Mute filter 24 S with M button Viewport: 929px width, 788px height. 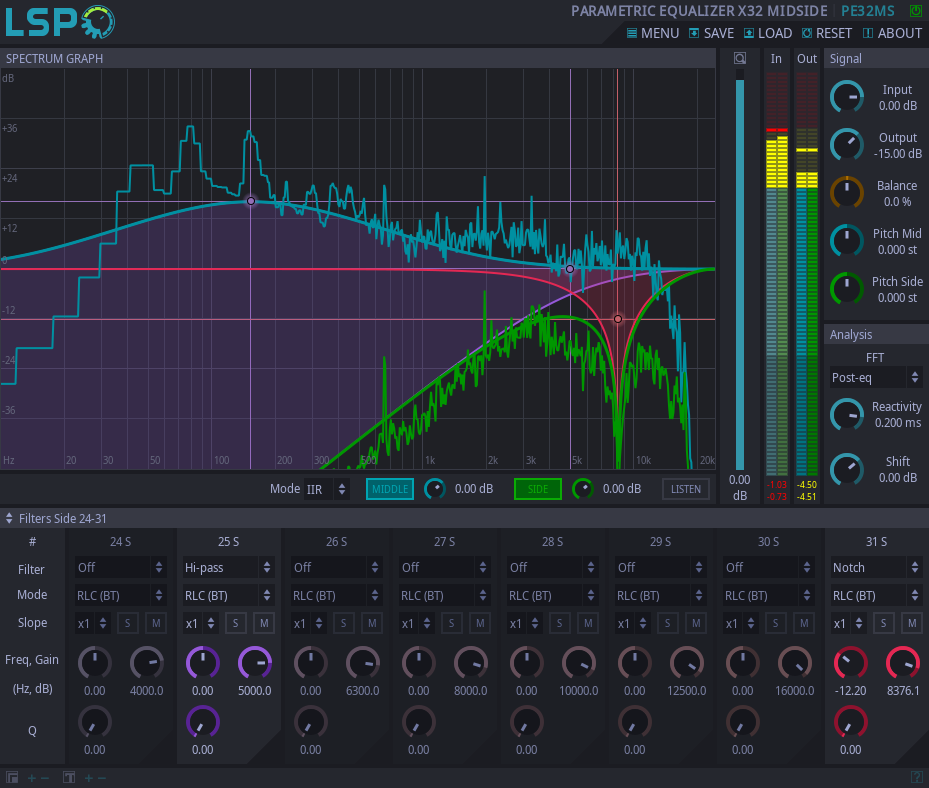(156, 623)
